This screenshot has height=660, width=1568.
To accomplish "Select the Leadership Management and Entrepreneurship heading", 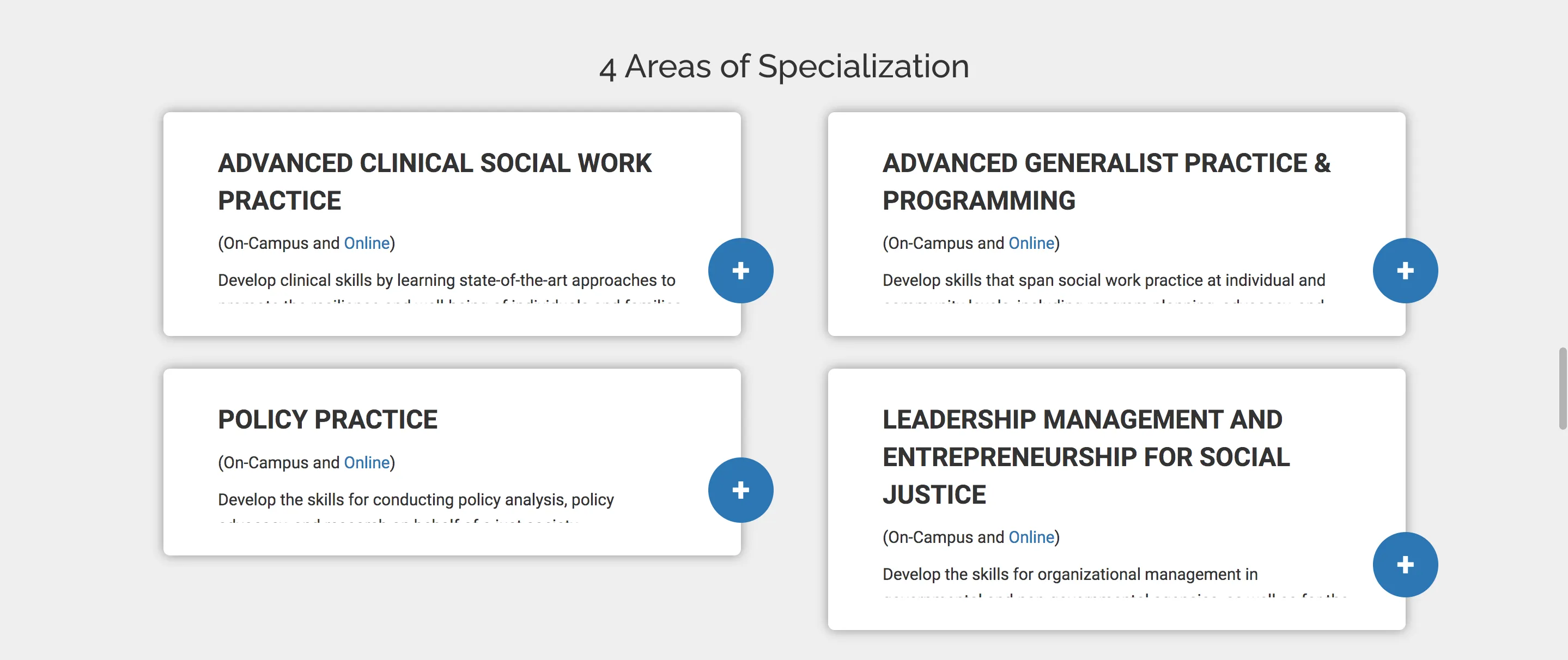I will click(x=1085, y=456).
